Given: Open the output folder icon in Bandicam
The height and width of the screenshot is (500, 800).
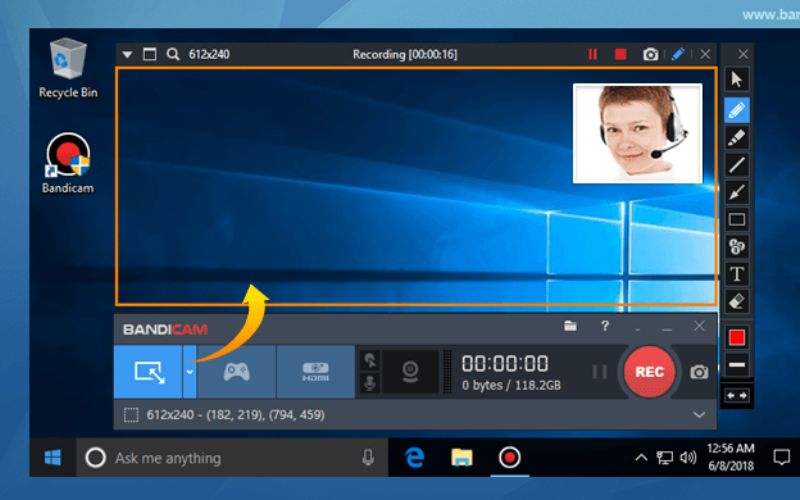Looking at the screenshot, I should pyautogui.click(x=570, y=326).
